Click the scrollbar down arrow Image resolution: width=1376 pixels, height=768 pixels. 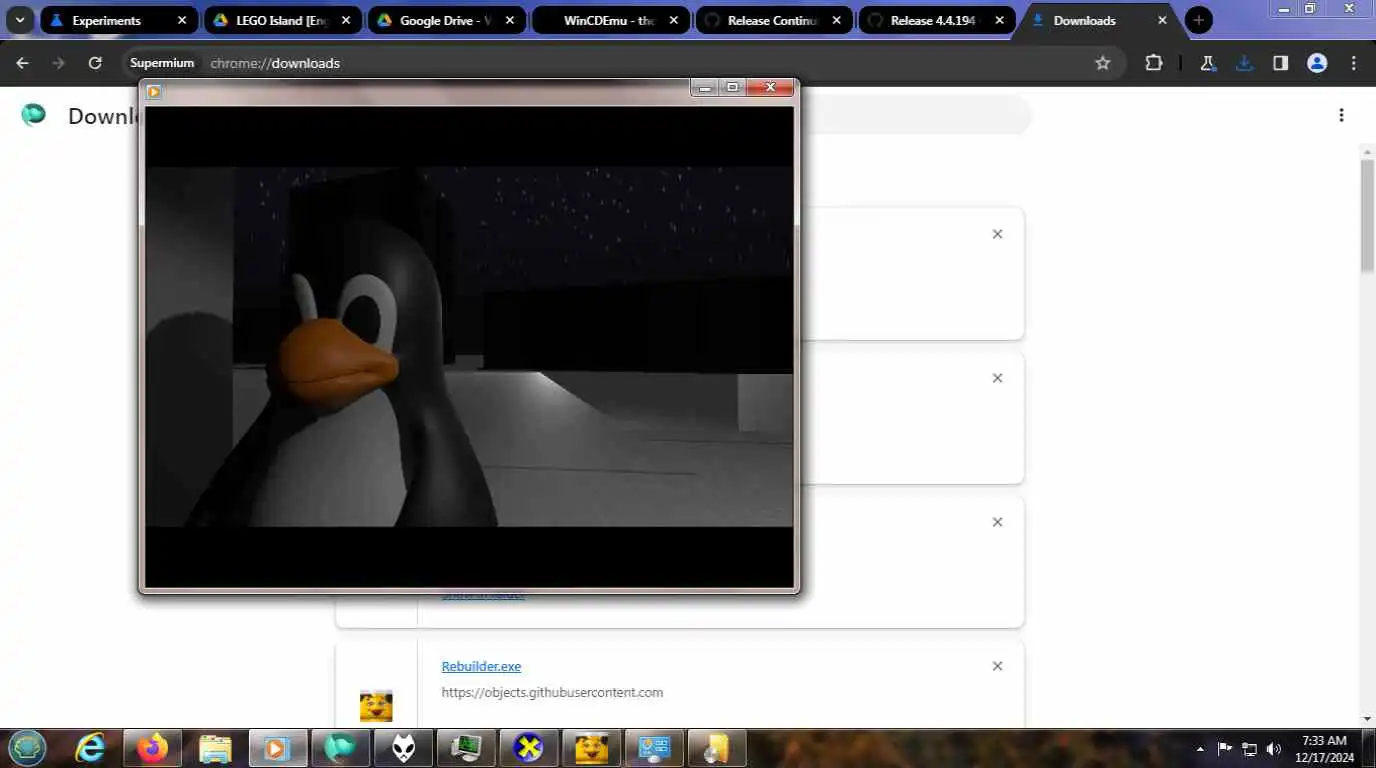[x=1367, y=719]
